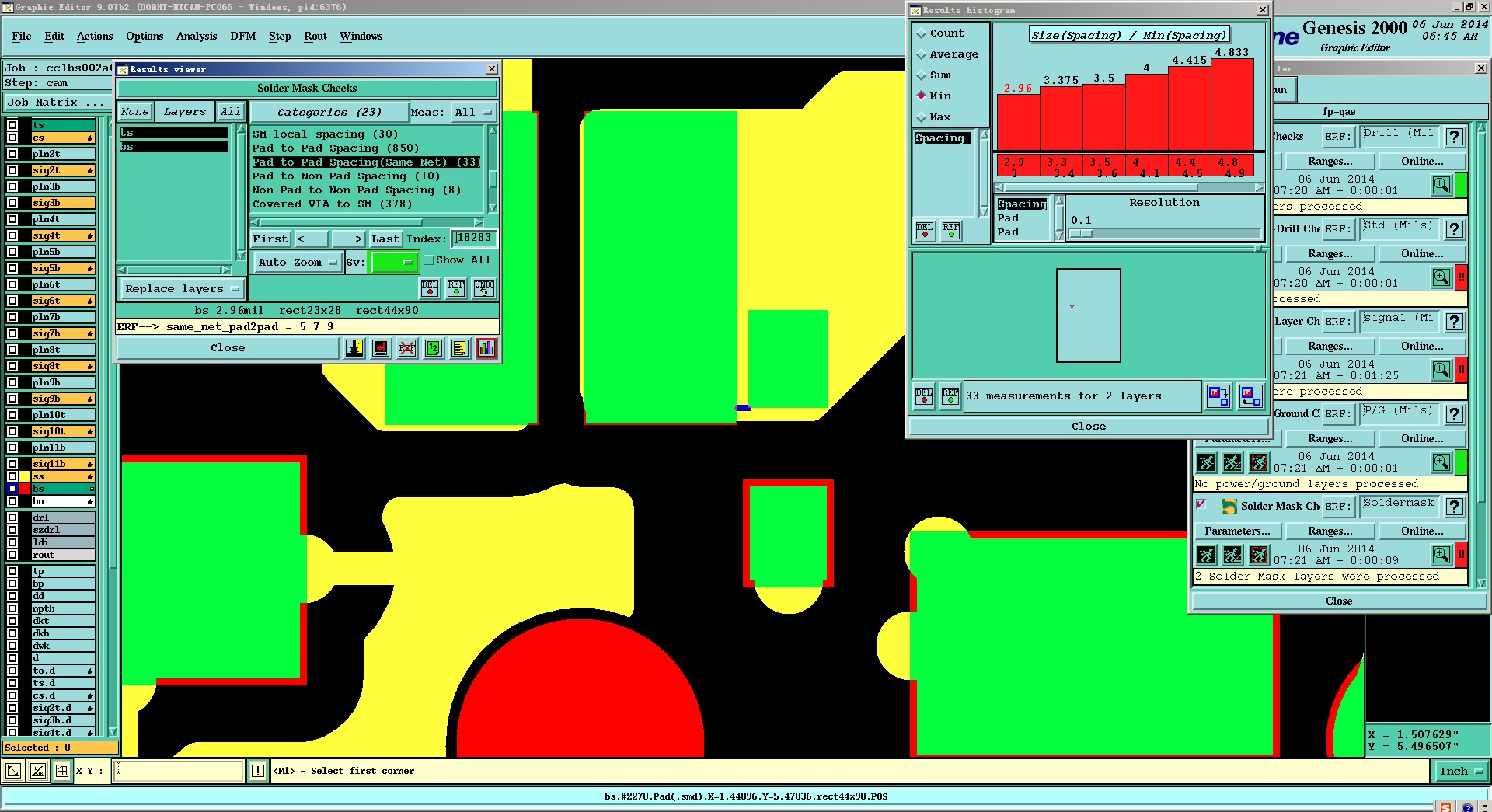Open the Inch units dropdown
1492x812 pixels.
tap(1461, 772)
